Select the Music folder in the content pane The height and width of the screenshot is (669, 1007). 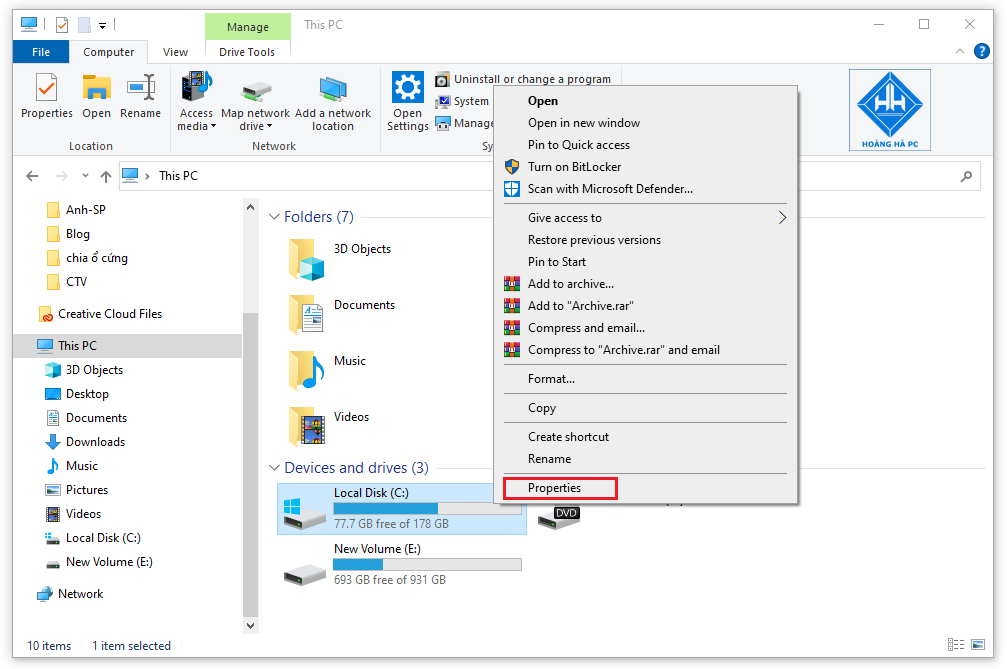pos(328,371)
